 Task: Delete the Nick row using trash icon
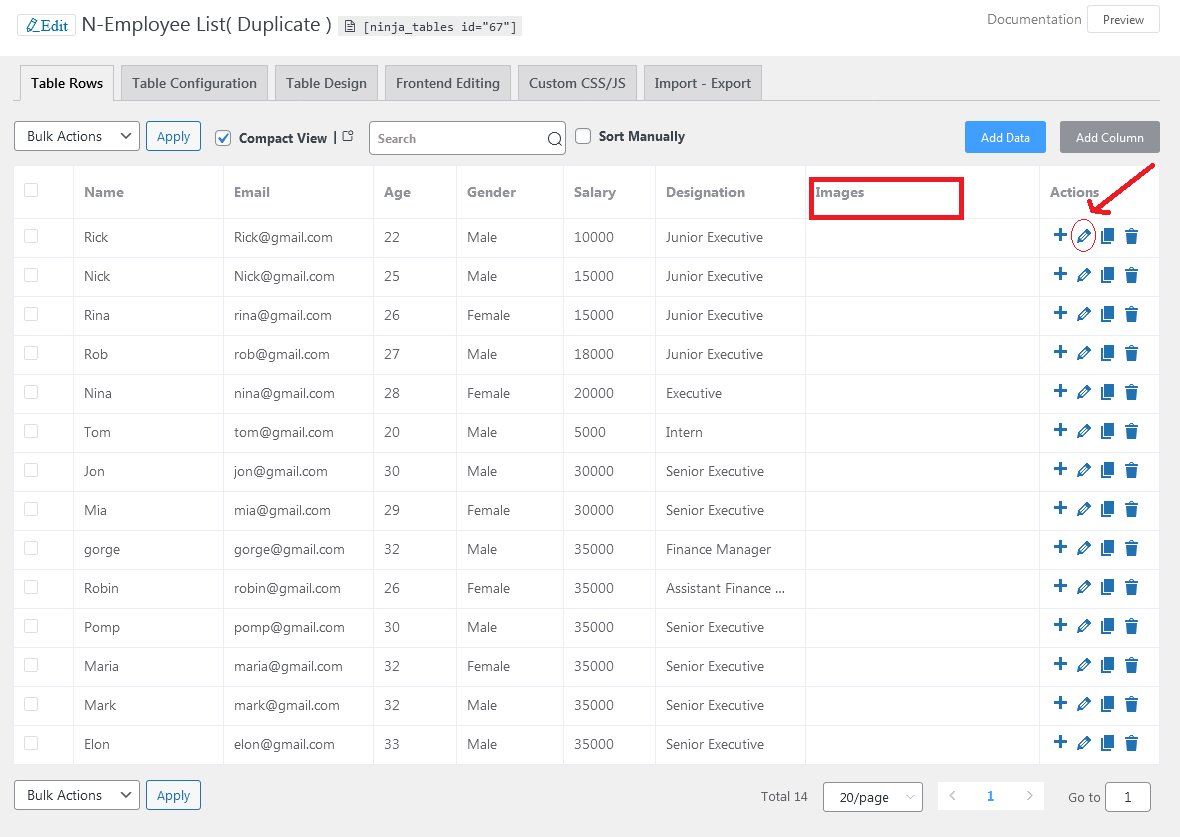[x=1131, y=276]
